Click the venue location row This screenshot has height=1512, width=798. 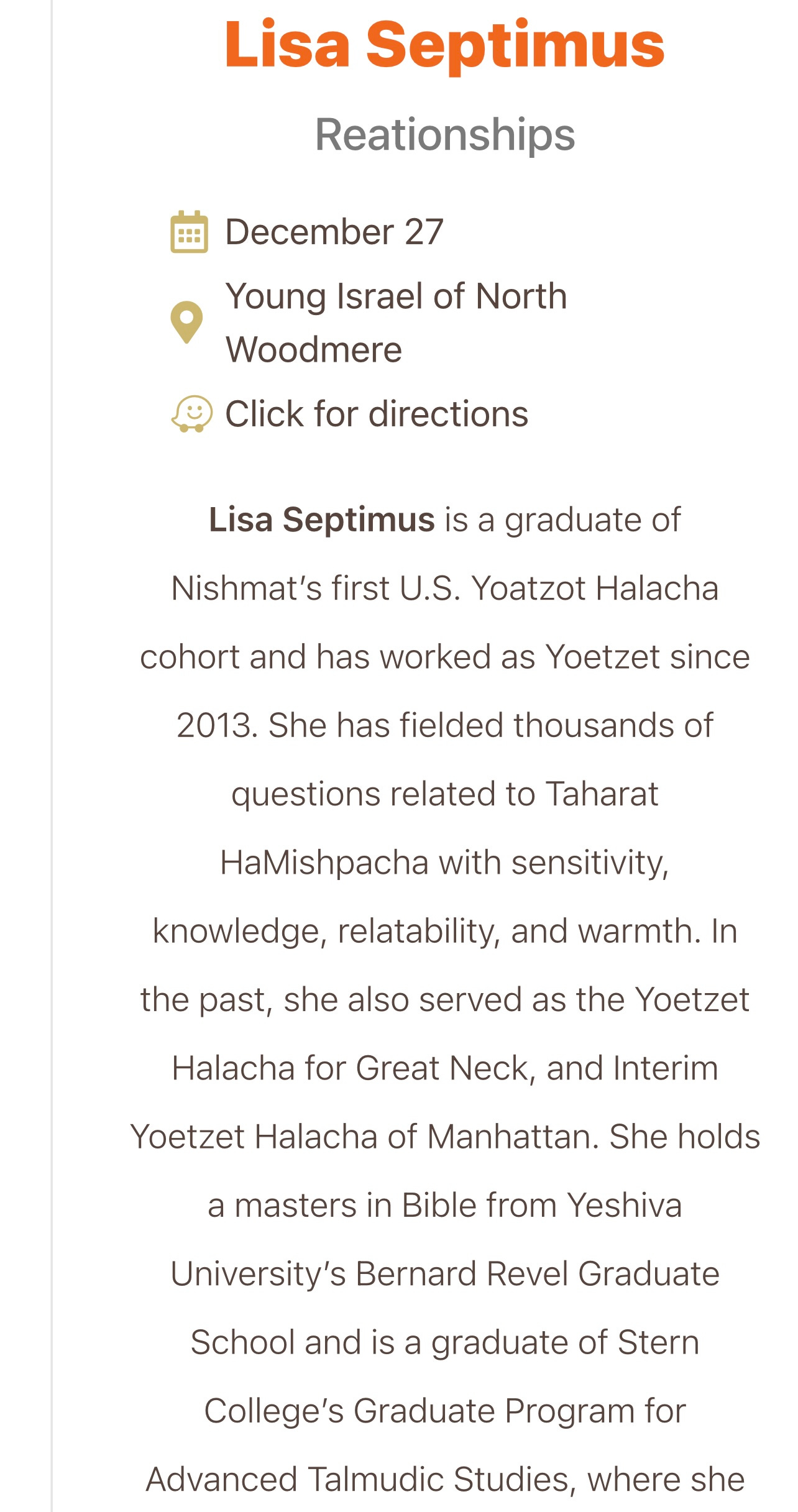click(x=373, y=323)
